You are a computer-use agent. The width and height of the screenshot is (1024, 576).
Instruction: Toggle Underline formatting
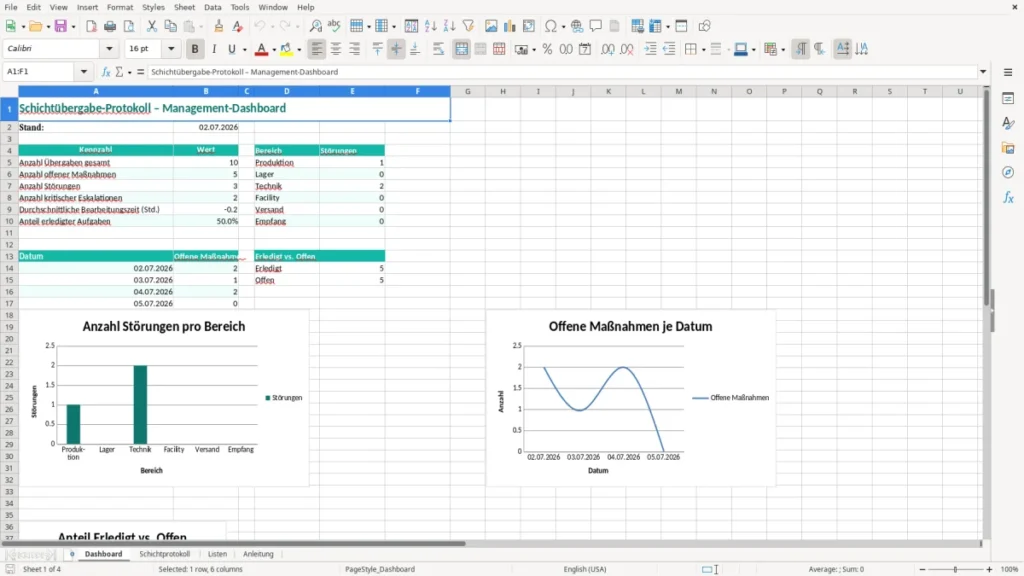tap(231, 49)
